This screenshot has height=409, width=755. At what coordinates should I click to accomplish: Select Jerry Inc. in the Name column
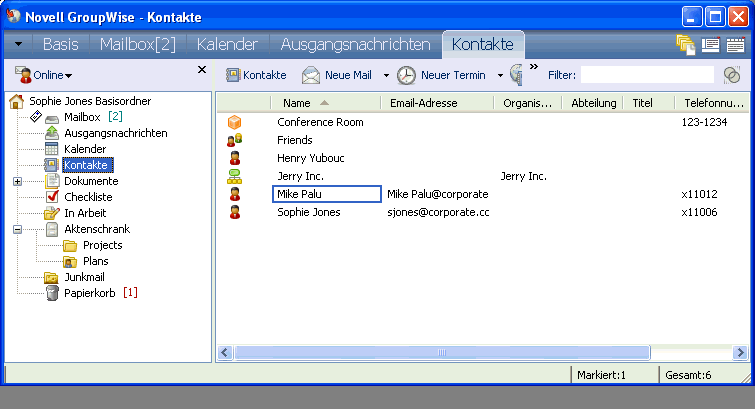coord(300,176)
